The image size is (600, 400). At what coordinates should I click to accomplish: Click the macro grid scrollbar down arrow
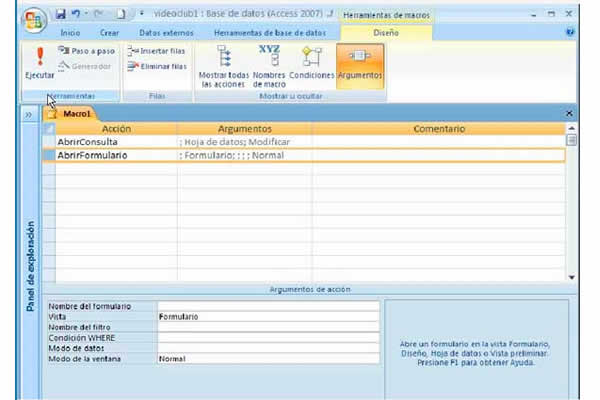tap(571, 276)
